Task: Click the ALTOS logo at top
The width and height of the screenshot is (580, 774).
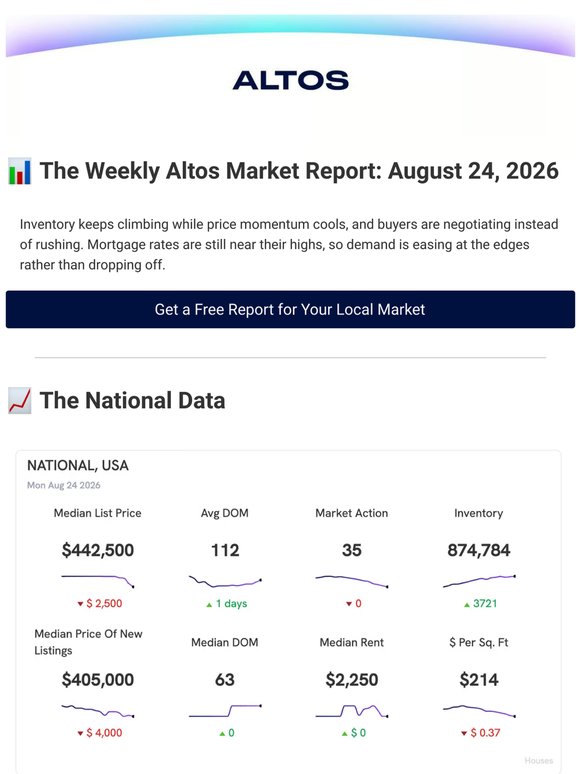Action: click(x=290, y=80)
